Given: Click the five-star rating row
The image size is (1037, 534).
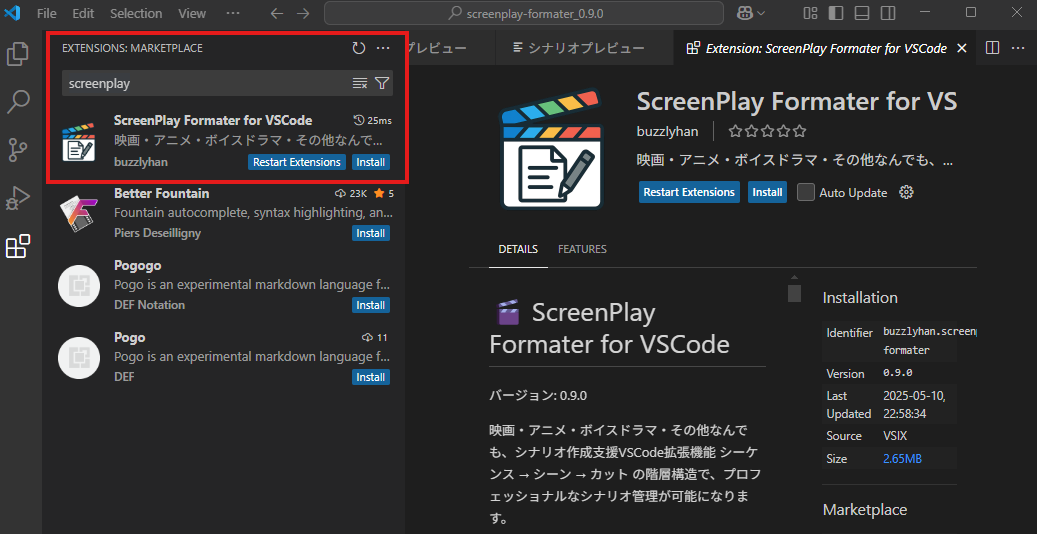Looking at the screenshot, I should pos(767,131).
